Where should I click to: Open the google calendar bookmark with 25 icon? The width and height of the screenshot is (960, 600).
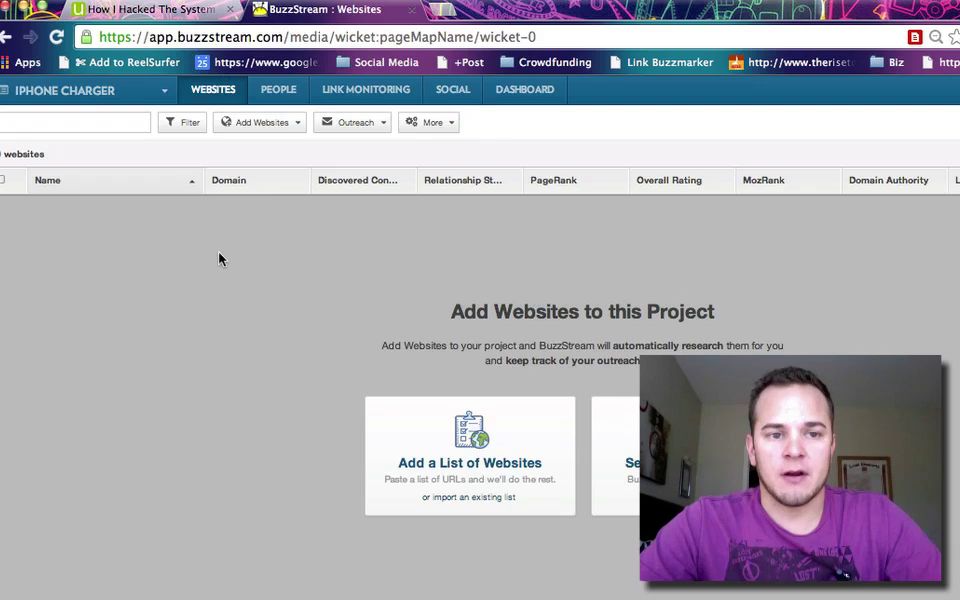coord(257,62)
